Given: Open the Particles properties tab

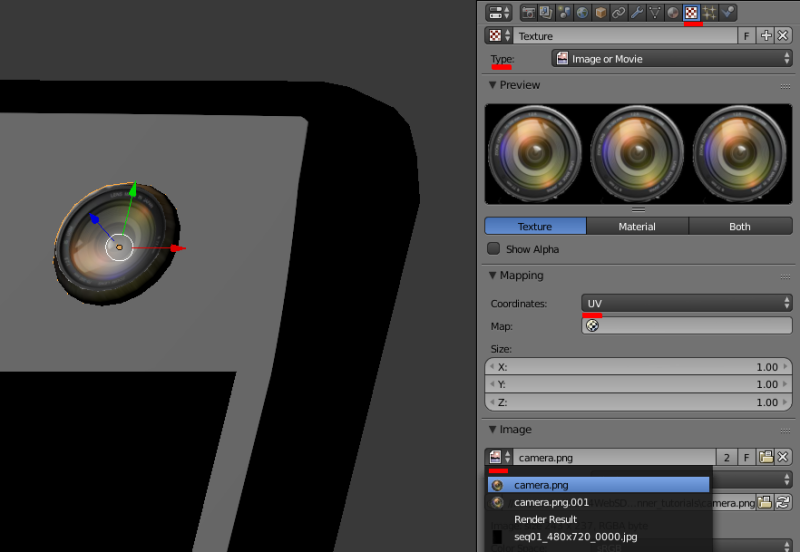Looking at the screenshot, I should pyautogui.click(x=710, y=12).
